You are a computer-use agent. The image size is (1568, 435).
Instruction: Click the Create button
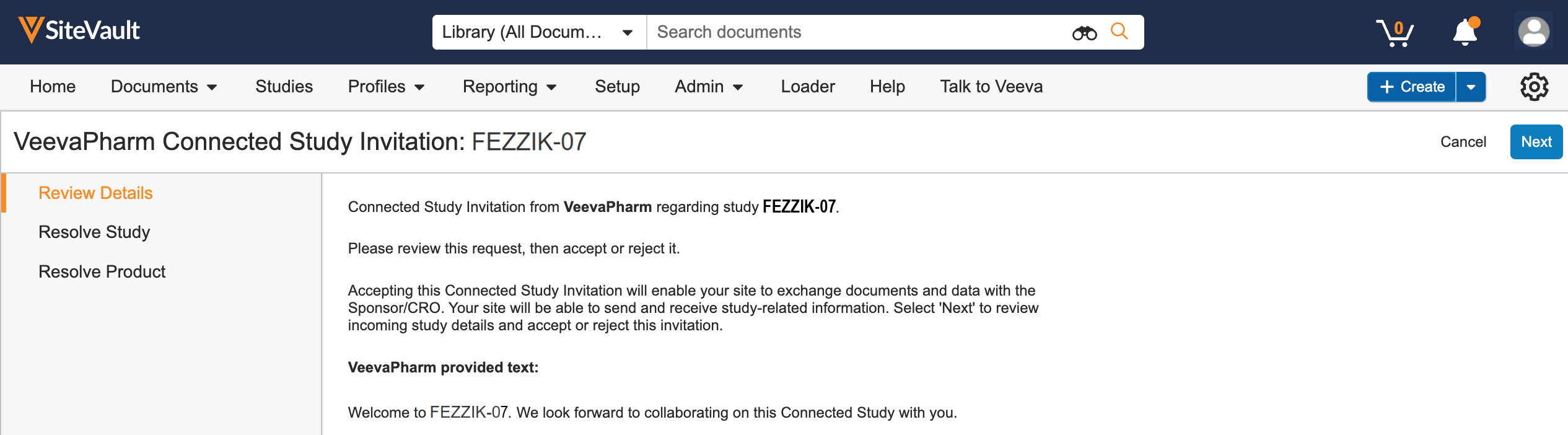pos(1412,87)
